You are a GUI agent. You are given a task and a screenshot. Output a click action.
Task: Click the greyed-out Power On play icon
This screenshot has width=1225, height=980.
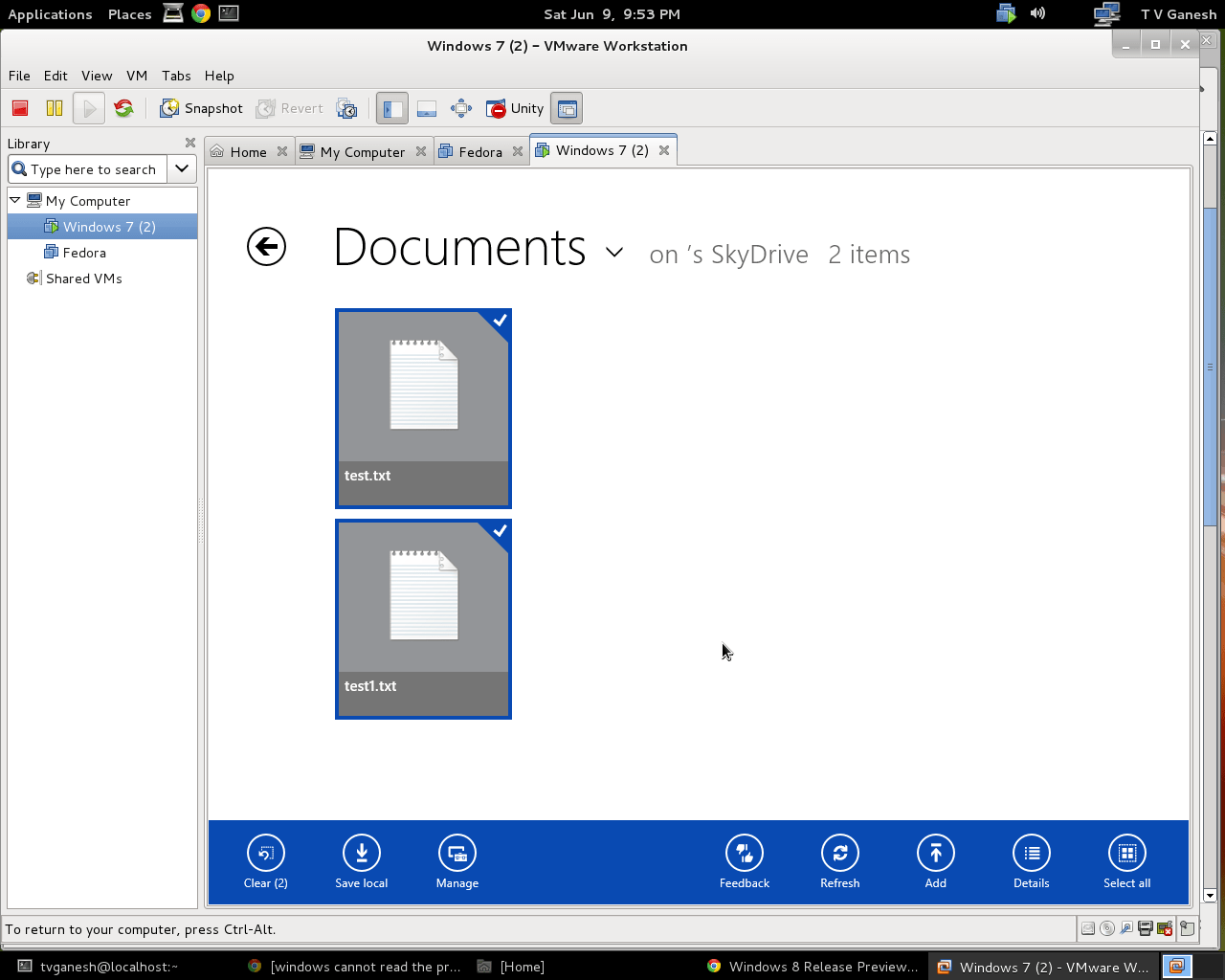(x=89, y=108)
